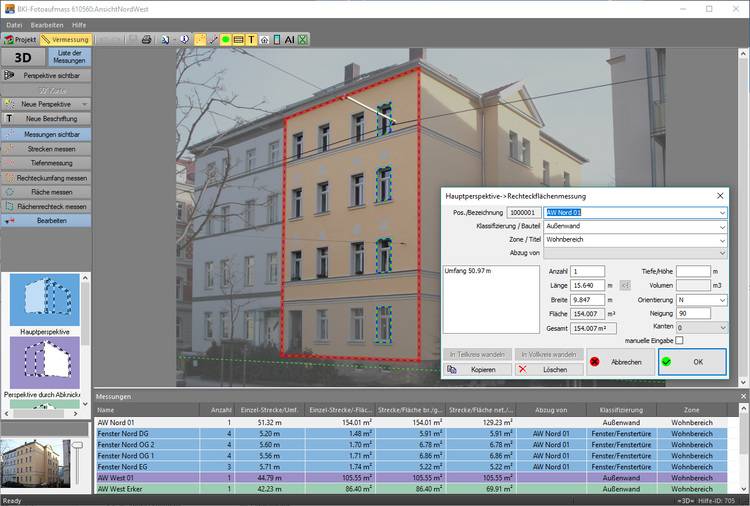Click the info circle toolbar icon

185,39
